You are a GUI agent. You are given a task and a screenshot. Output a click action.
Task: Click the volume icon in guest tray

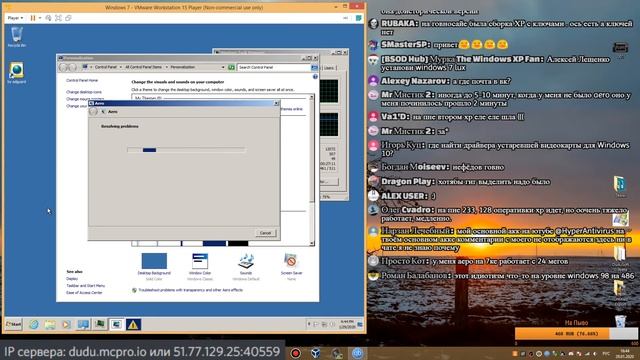coord(332,324)
